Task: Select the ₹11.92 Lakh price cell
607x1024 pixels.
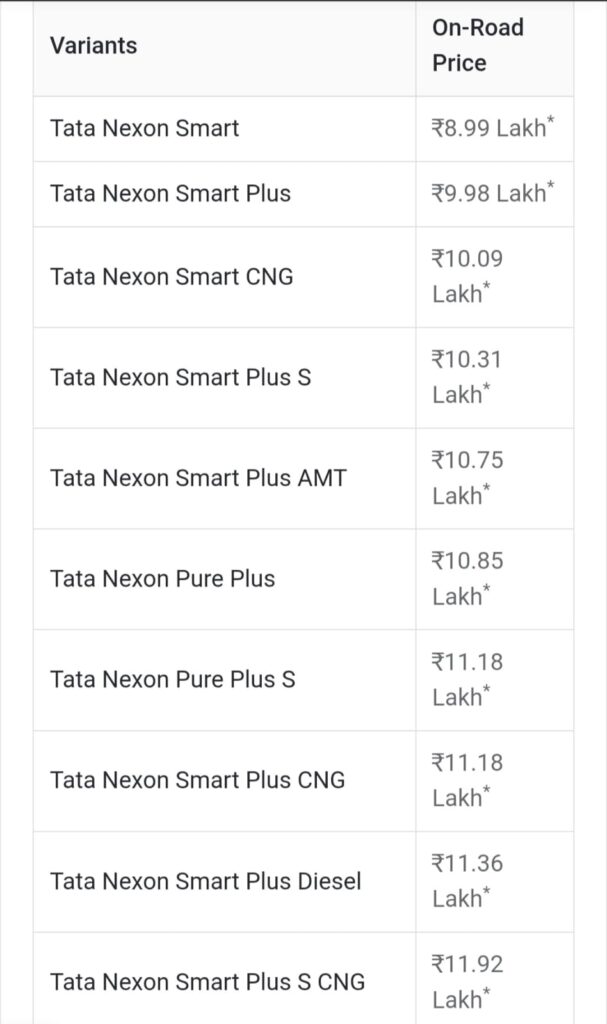Action: click(x=468, y=982)
